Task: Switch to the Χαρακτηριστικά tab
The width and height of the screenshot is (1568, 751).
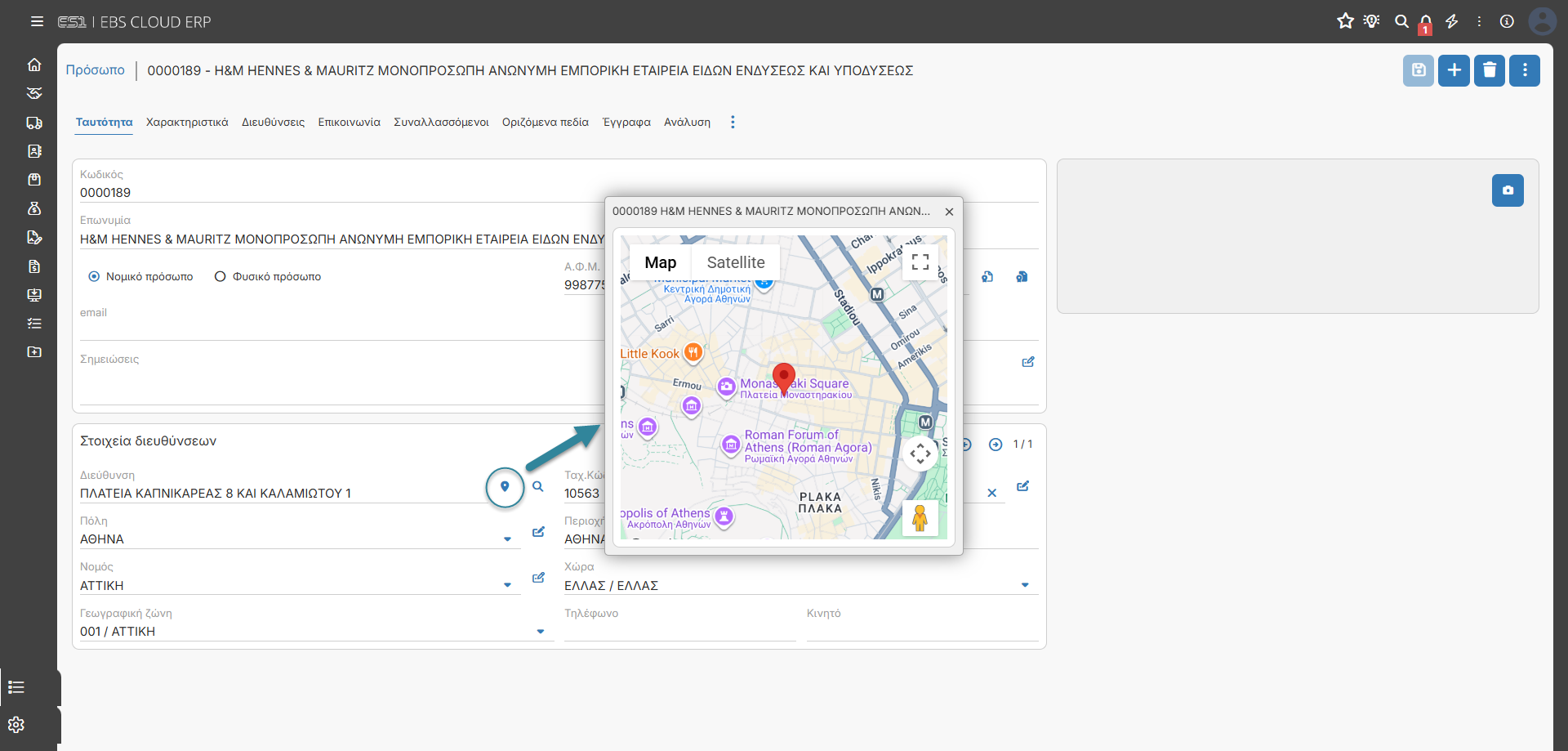Action: [187, 123]
